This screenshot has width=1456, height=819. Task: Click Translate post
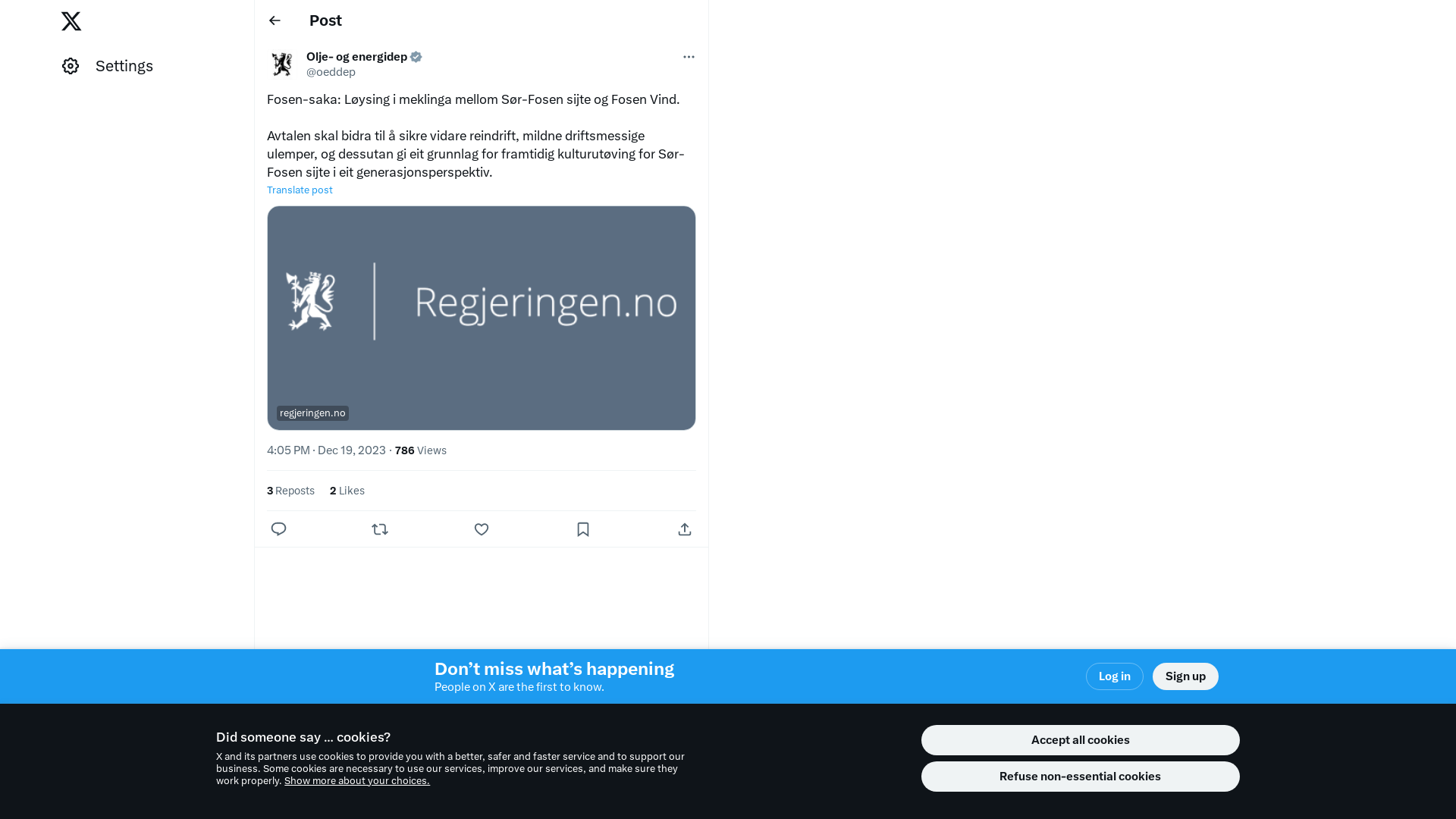coord(300,190)
